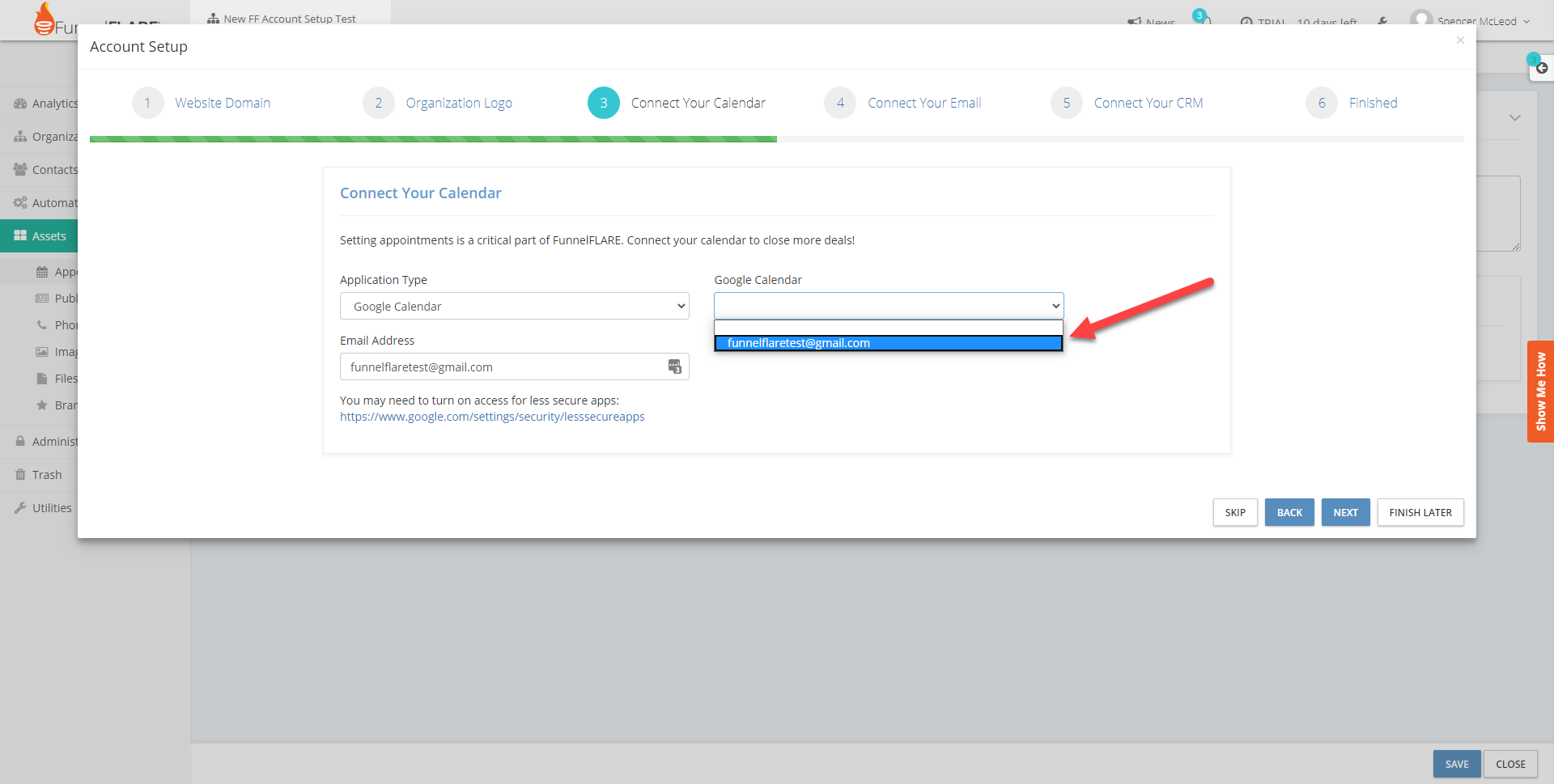The image size is (1554, 784).
Task: Open Trash in the sidebar
Action: 38,475
